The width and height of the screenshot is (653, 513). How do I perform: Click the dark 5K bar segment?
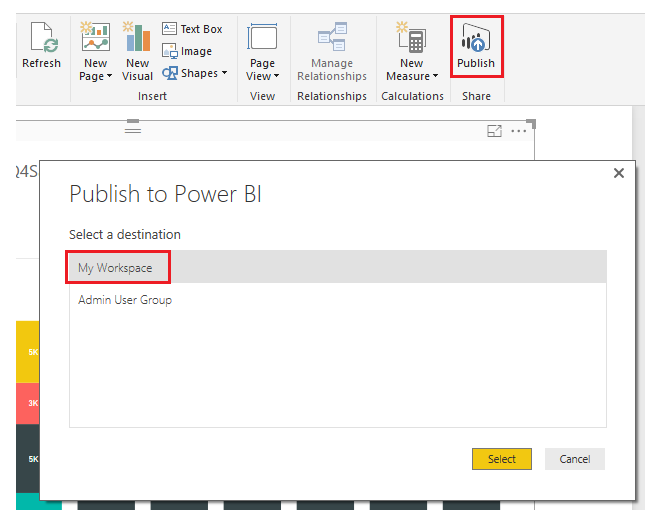click(27, 459)
